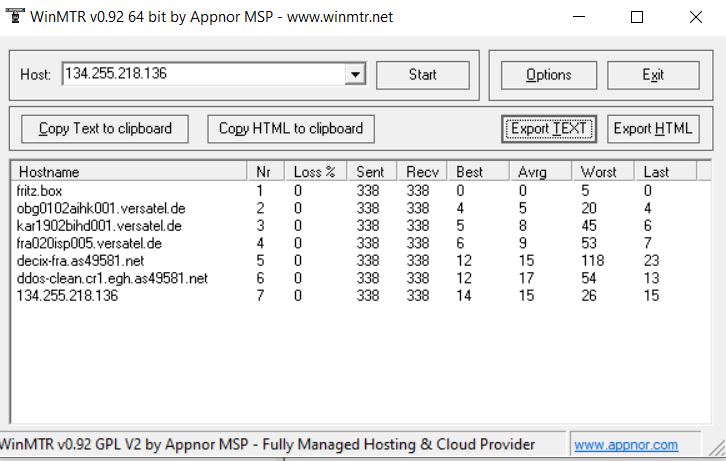The image size is (726, 461).
Task: Click the Avrg column header
Action: point(533,172)
